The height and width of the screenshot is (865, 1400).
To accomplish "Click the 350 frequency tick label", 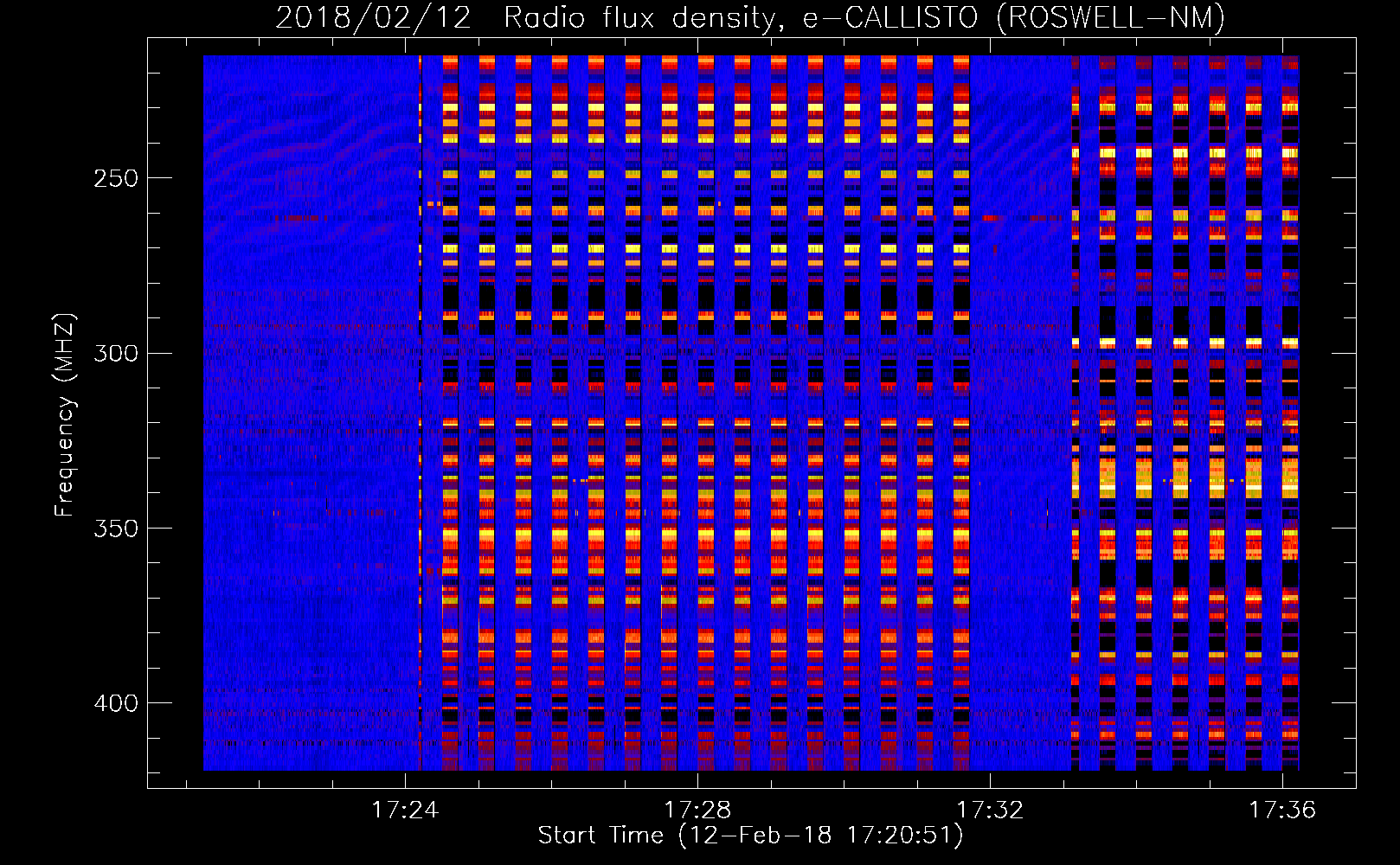I will click(115, 529).
